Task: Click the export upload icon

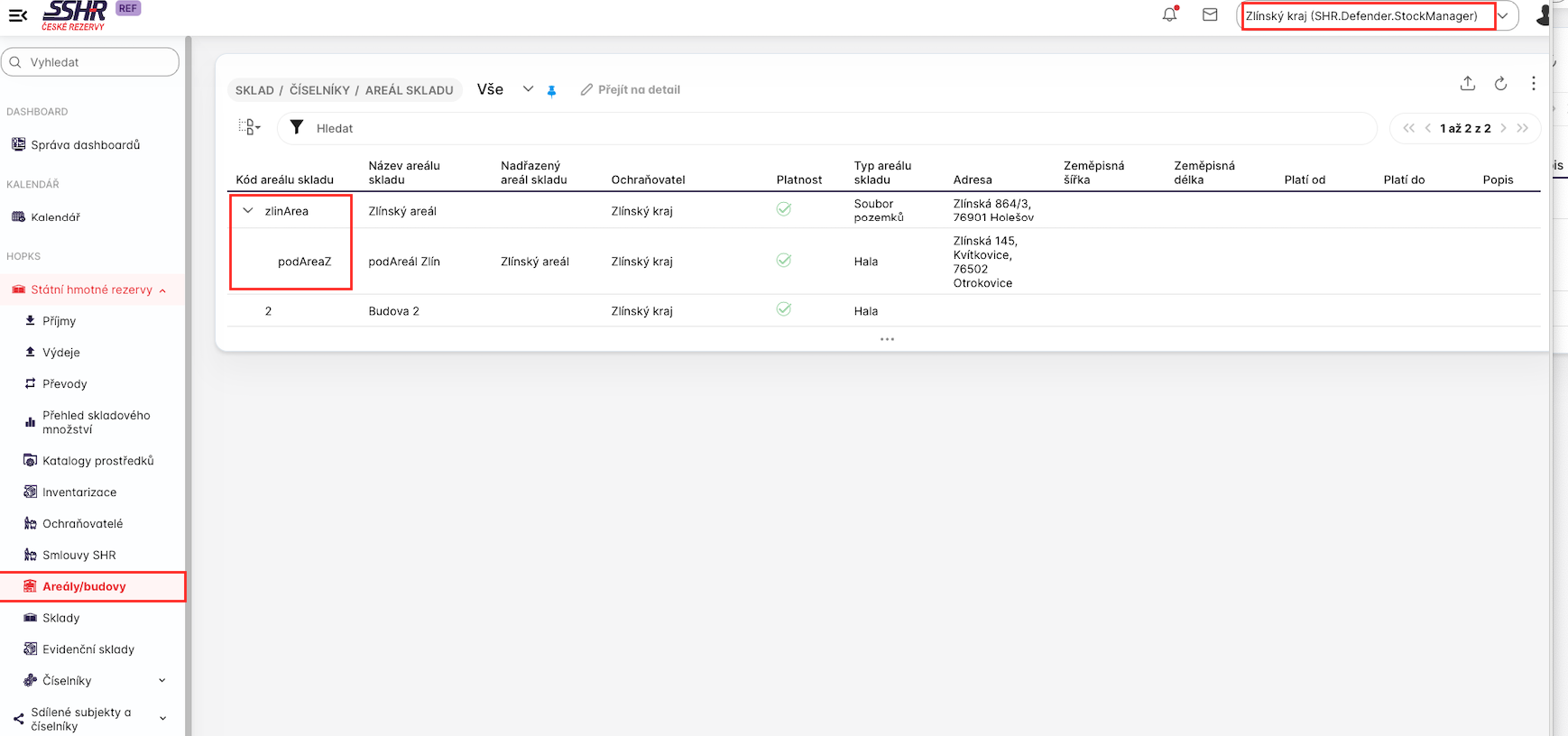Action: [1468, 83]
